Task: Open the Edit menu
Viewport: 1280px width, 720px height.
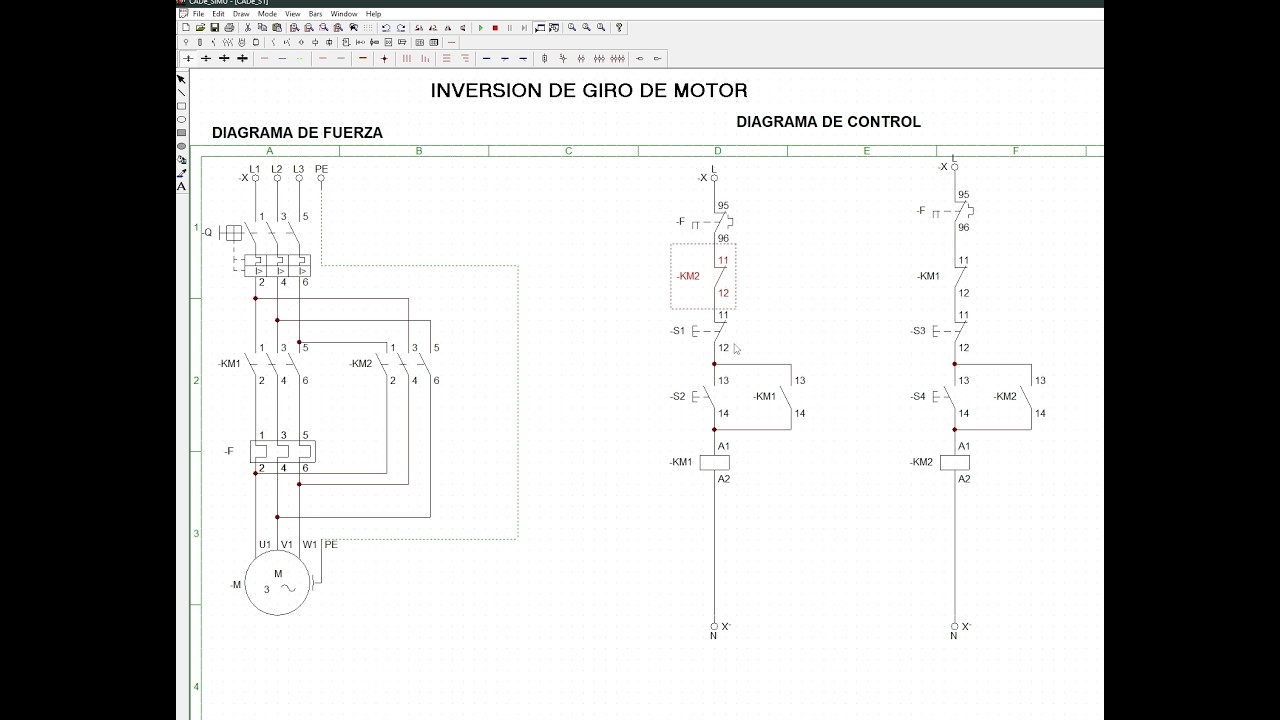Action: click(x=218, y=14)
